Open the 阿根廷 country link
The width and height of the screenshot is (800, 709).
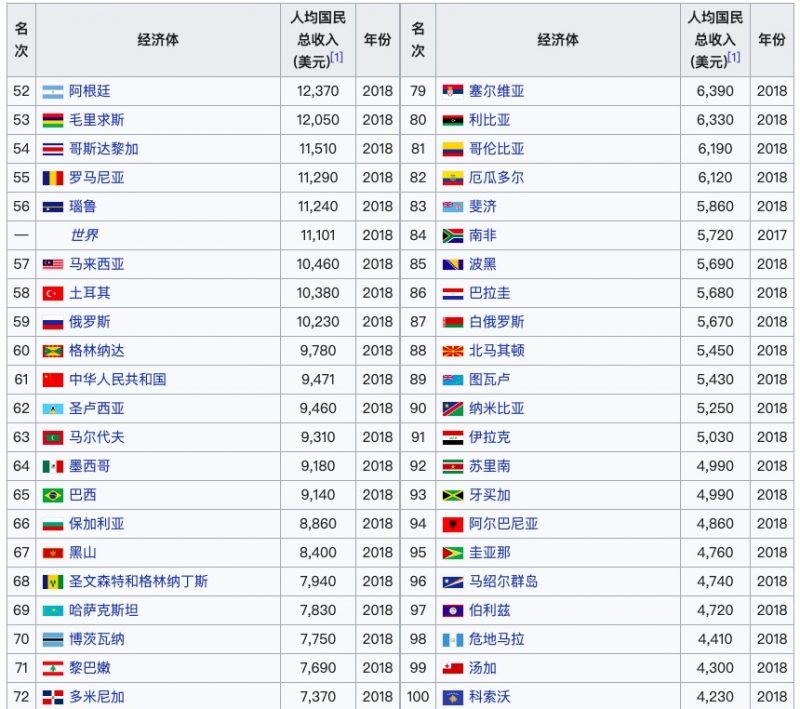click(90, 91)
